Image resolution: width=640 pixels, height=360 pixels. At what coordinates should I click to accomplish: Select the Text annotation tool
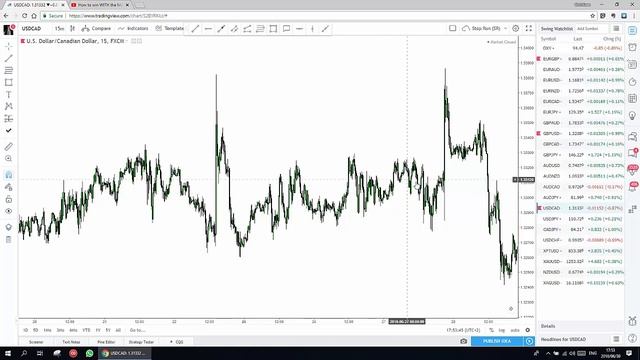click(x=9, y=95)
